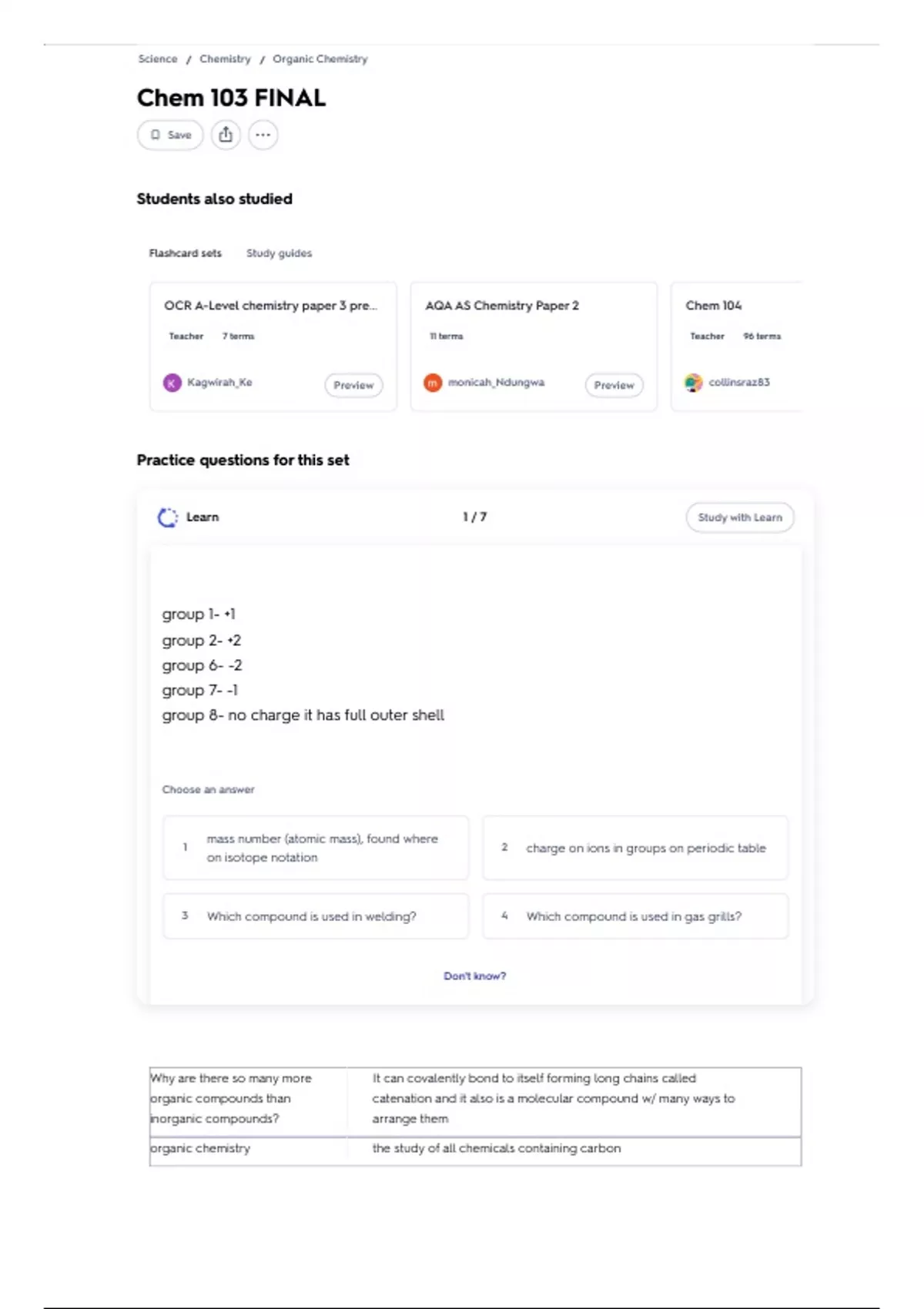
Task: Choose answer 4 about gas grills
Action: point(635,916)
